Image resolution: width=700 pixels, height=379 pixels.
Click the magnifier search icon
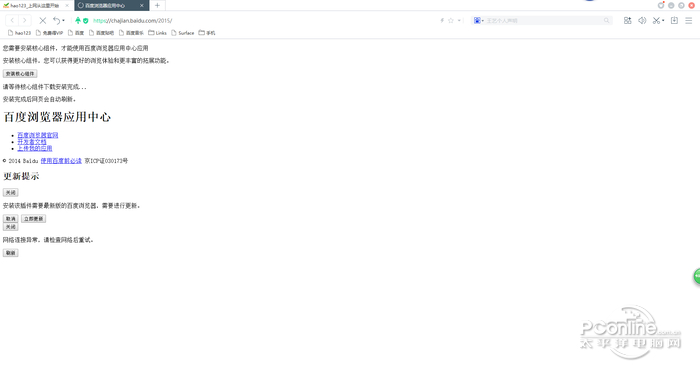[x=606, y=21]
